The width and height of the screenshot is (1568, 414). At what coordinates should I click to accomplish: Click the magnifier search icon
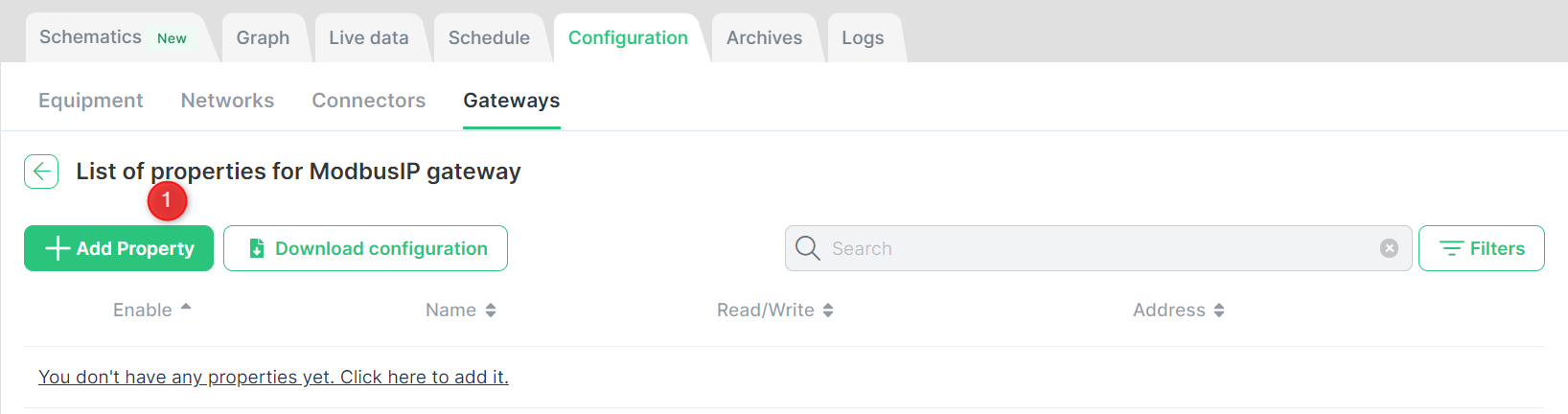pyautogui.click(x=808, y=248)
